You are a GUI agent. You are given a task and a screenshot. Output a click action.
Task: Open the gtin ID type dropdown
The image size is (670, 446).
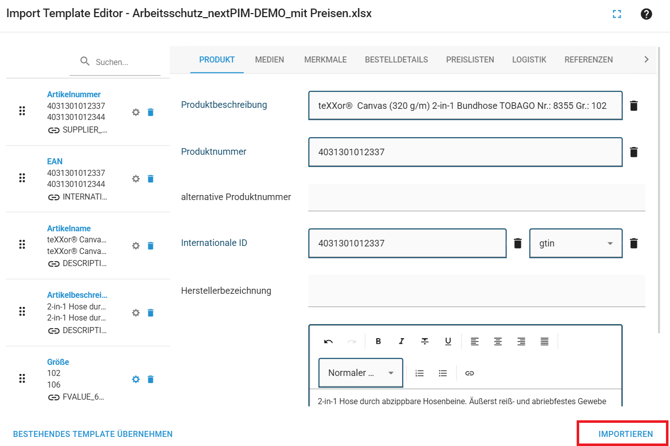575,243
